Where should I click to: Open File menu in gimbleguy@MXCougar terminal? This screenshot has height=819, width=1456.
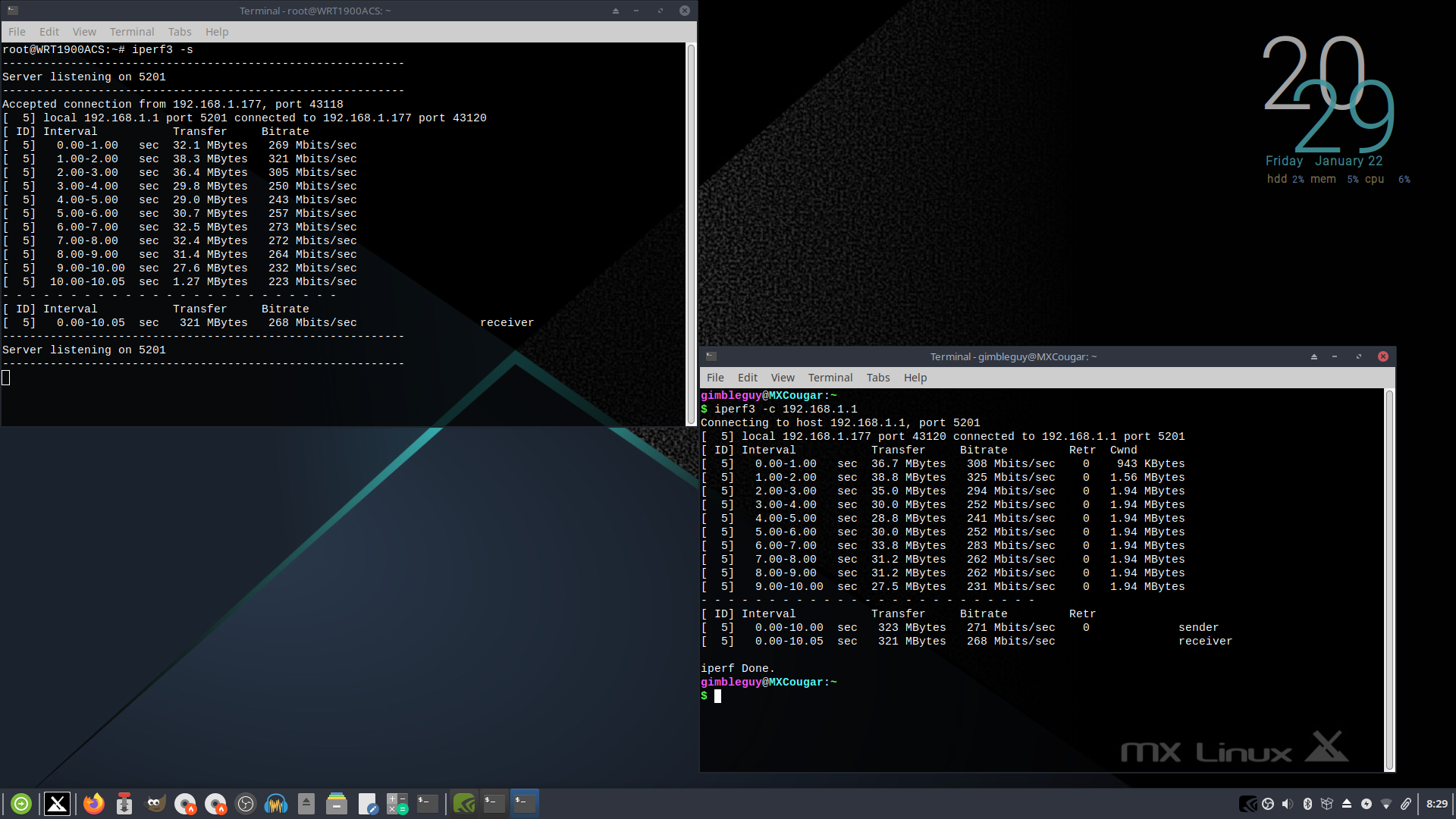[x=715, y=378]
